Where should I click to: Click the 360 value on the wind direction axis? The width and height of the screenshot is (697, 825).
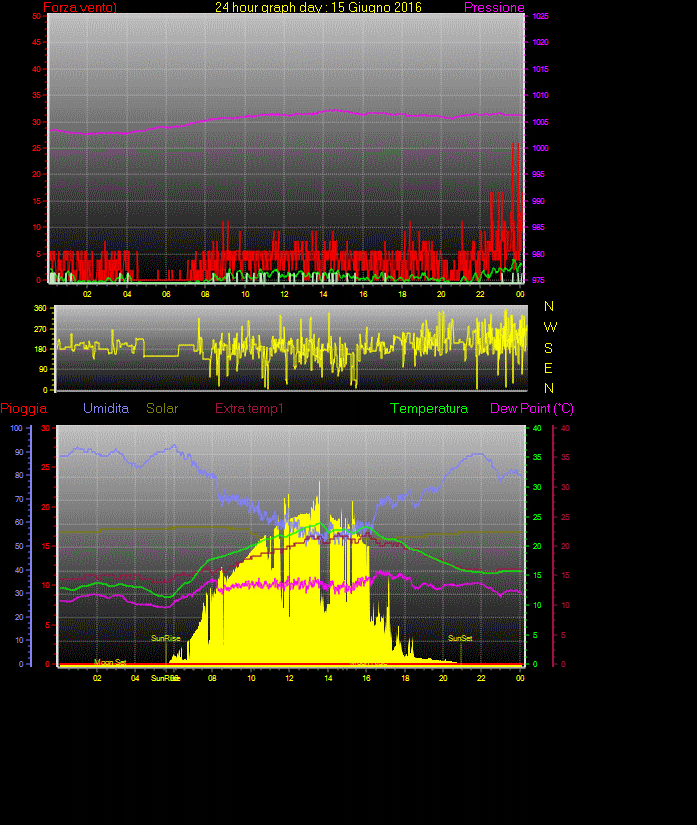coord(41,308)
